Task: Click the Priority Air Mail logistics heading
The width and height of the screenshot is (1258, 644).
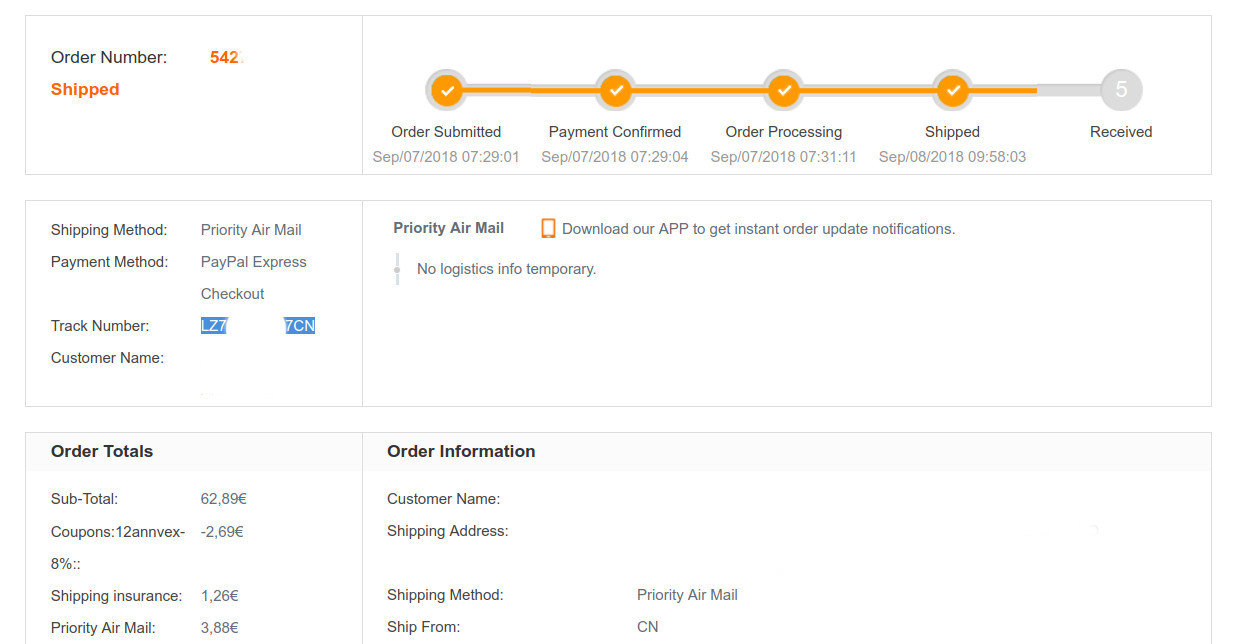Action: (449, 228)
